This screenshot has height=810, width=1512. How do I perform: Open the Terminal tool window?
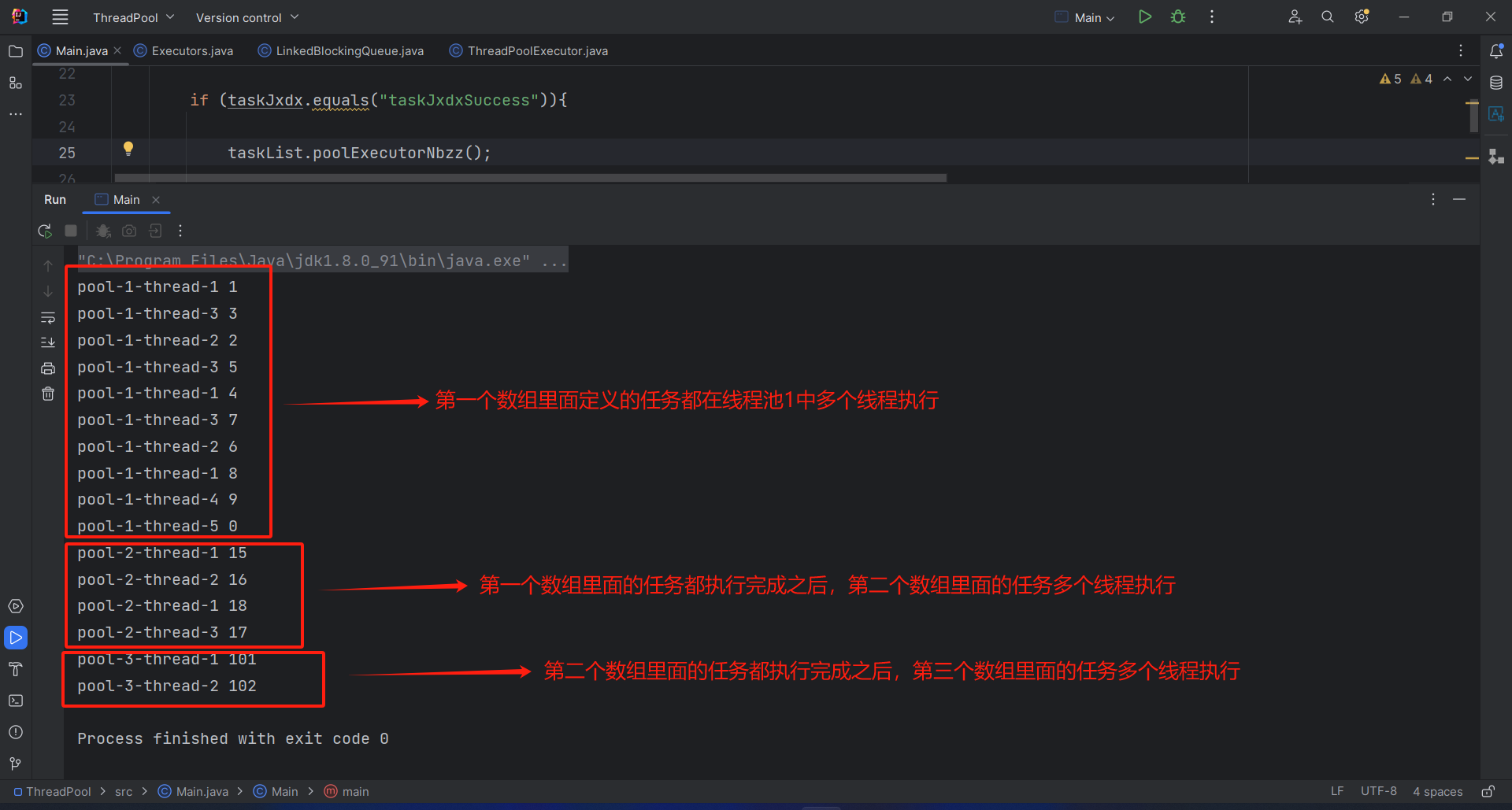[x=16, y=701]
